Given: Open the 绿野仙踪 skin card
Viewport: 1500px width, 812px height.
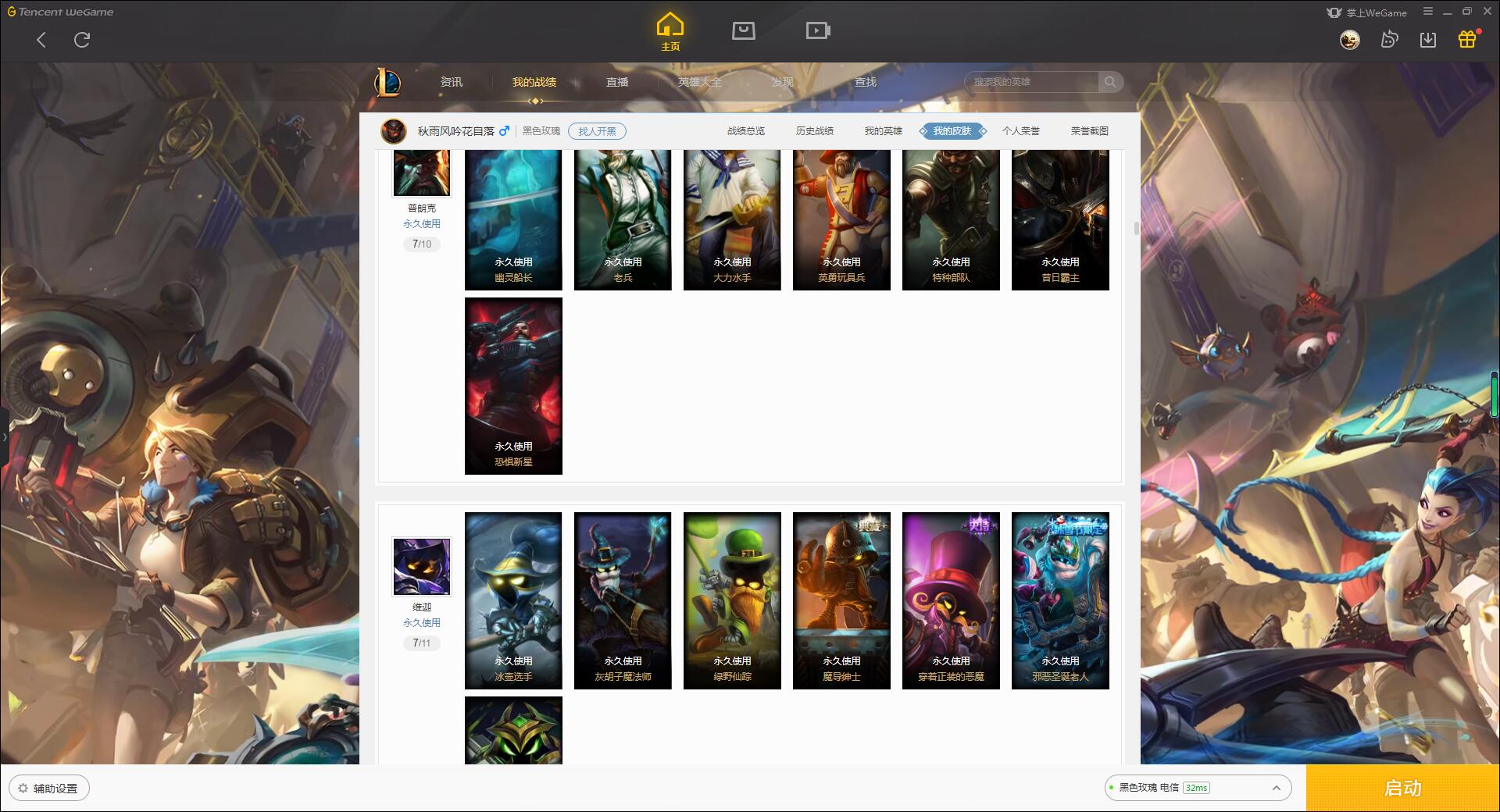Looking at the screenshot, I should pos(732,600).
